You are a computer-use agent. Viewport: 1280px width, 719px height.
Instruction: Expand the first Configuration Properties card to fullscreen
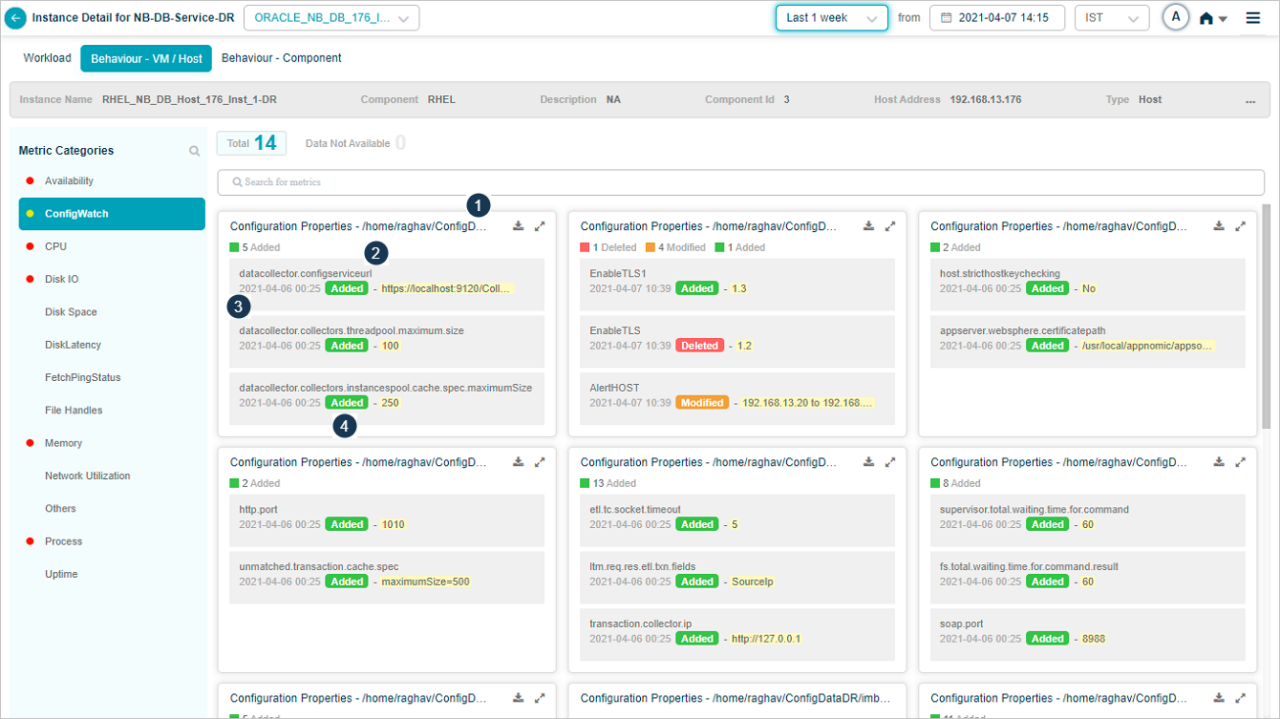click(x=540, y=225)
